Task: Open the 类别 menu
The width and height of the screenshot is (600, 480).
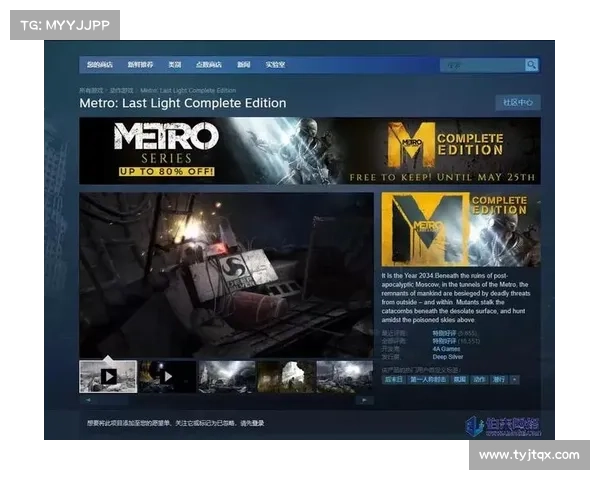Action: (175, 65)
